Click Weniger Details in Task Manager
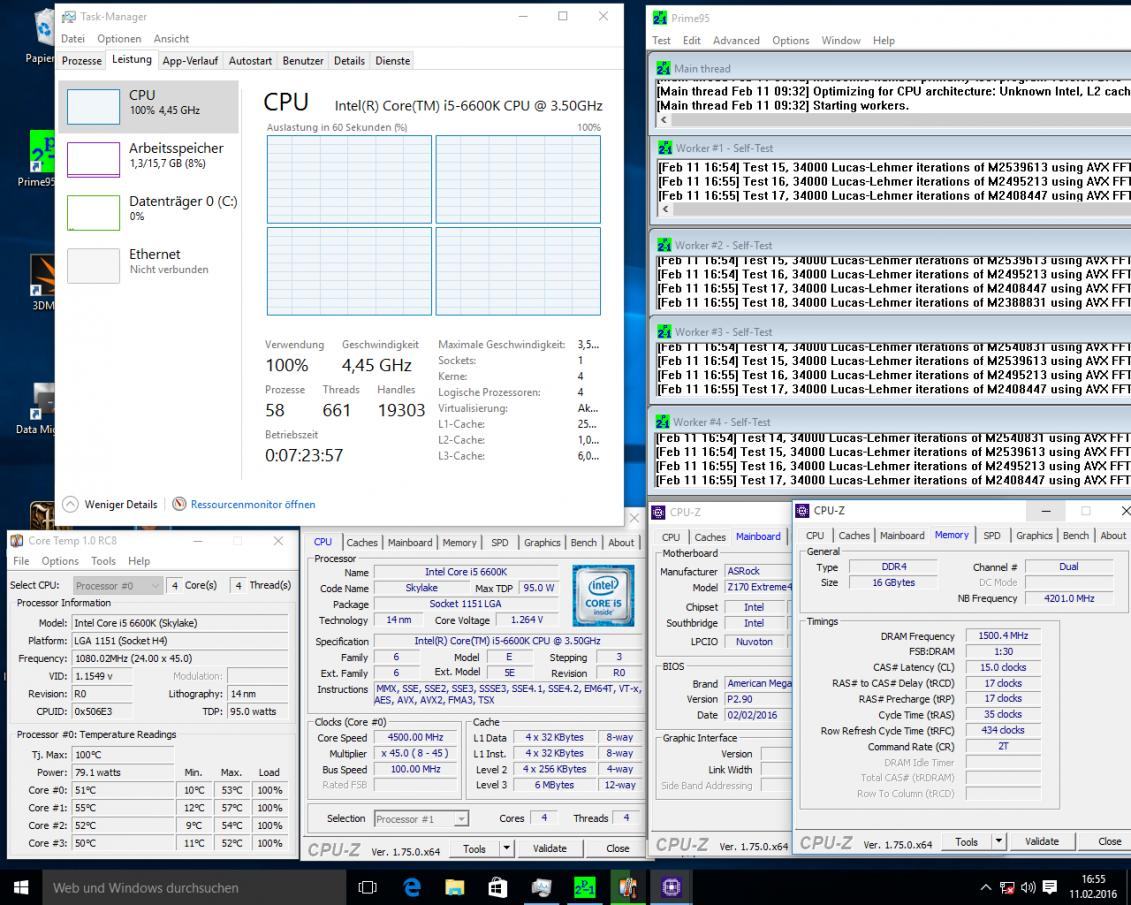This screenshot has width=1131, height=905. pyautogui.click(x=120, y=504)
